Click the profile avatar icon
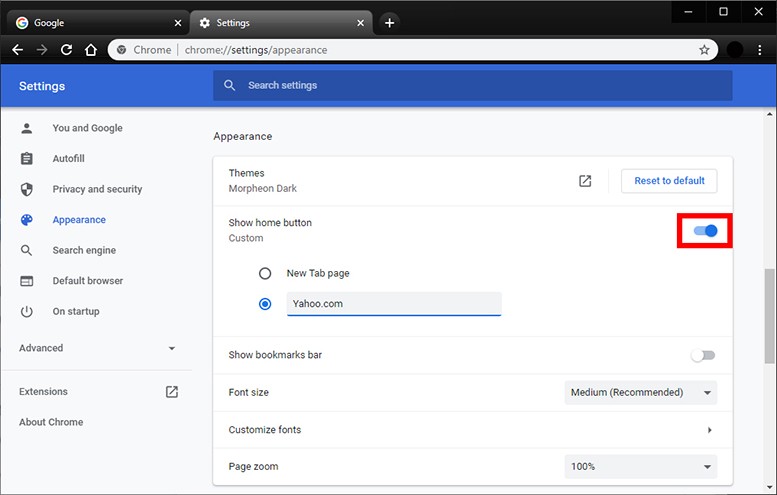Image resolution: width=777 pixels, height=495 pixels. 735,49
